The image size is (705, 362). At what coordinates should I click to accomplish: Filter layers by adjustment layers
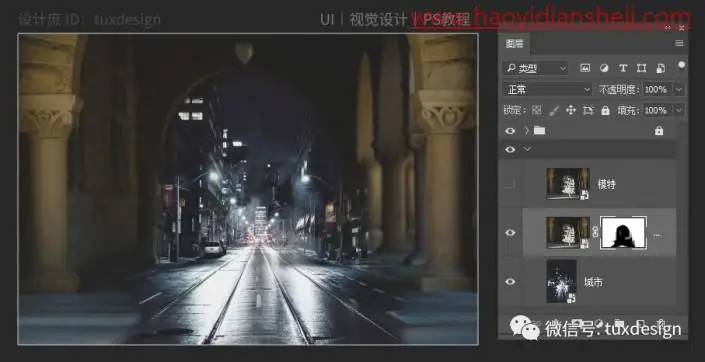(x=604, y=68)
